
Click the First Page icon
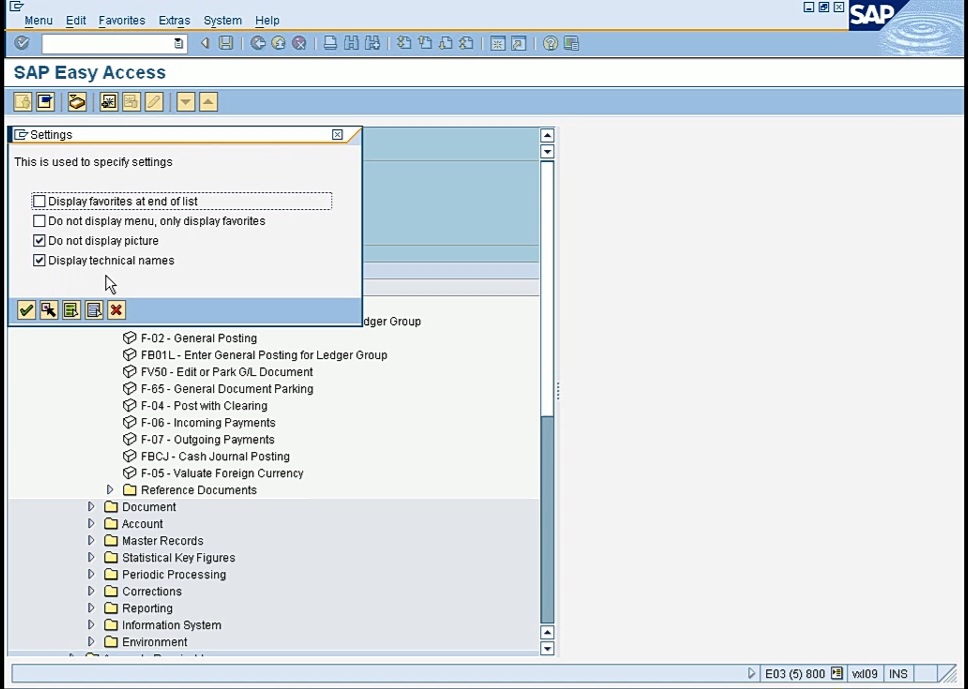404,43
